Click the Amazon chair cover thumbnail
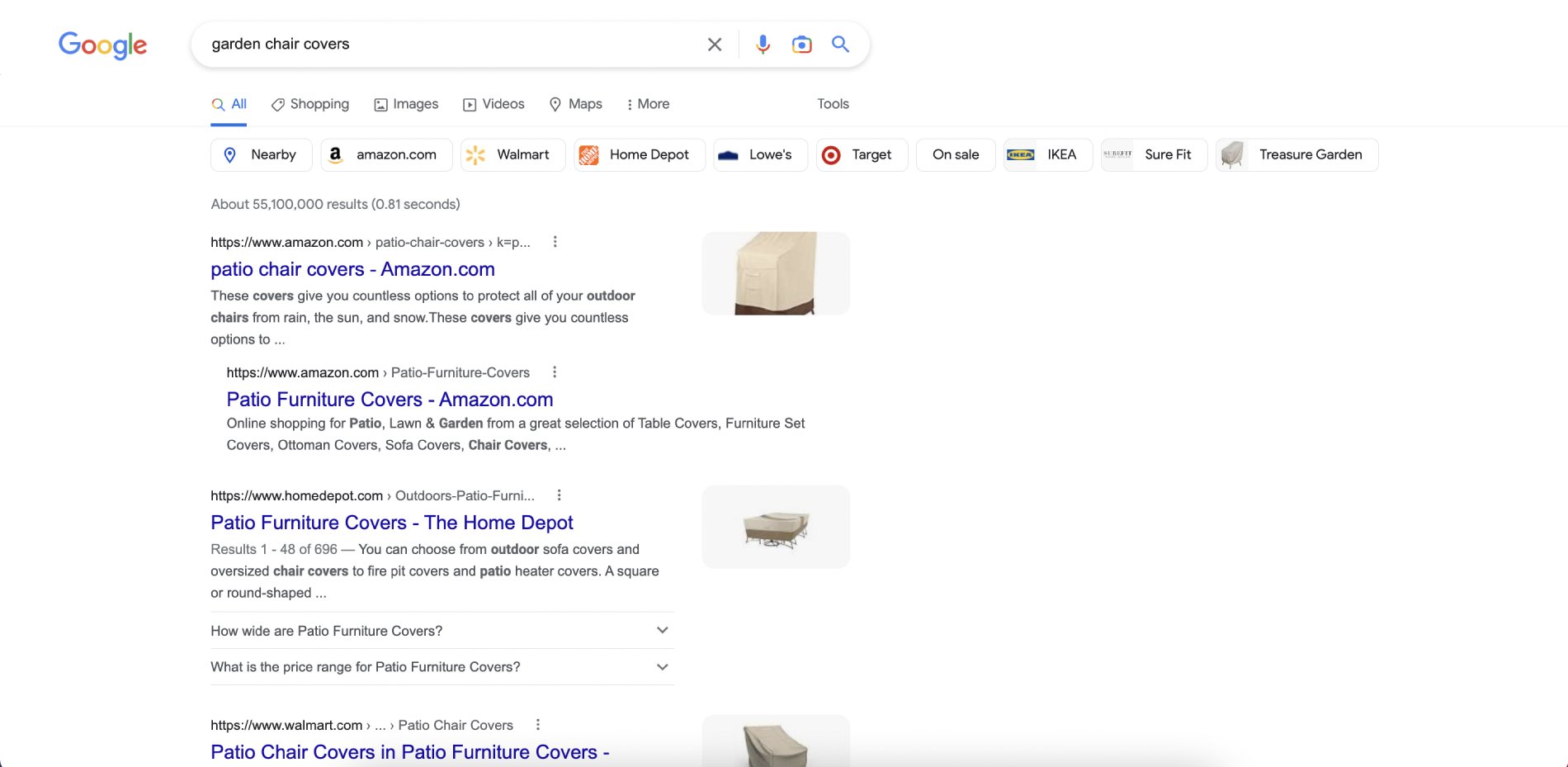The height and width of the screenshot is (767, 1568). tap(776, 273)
